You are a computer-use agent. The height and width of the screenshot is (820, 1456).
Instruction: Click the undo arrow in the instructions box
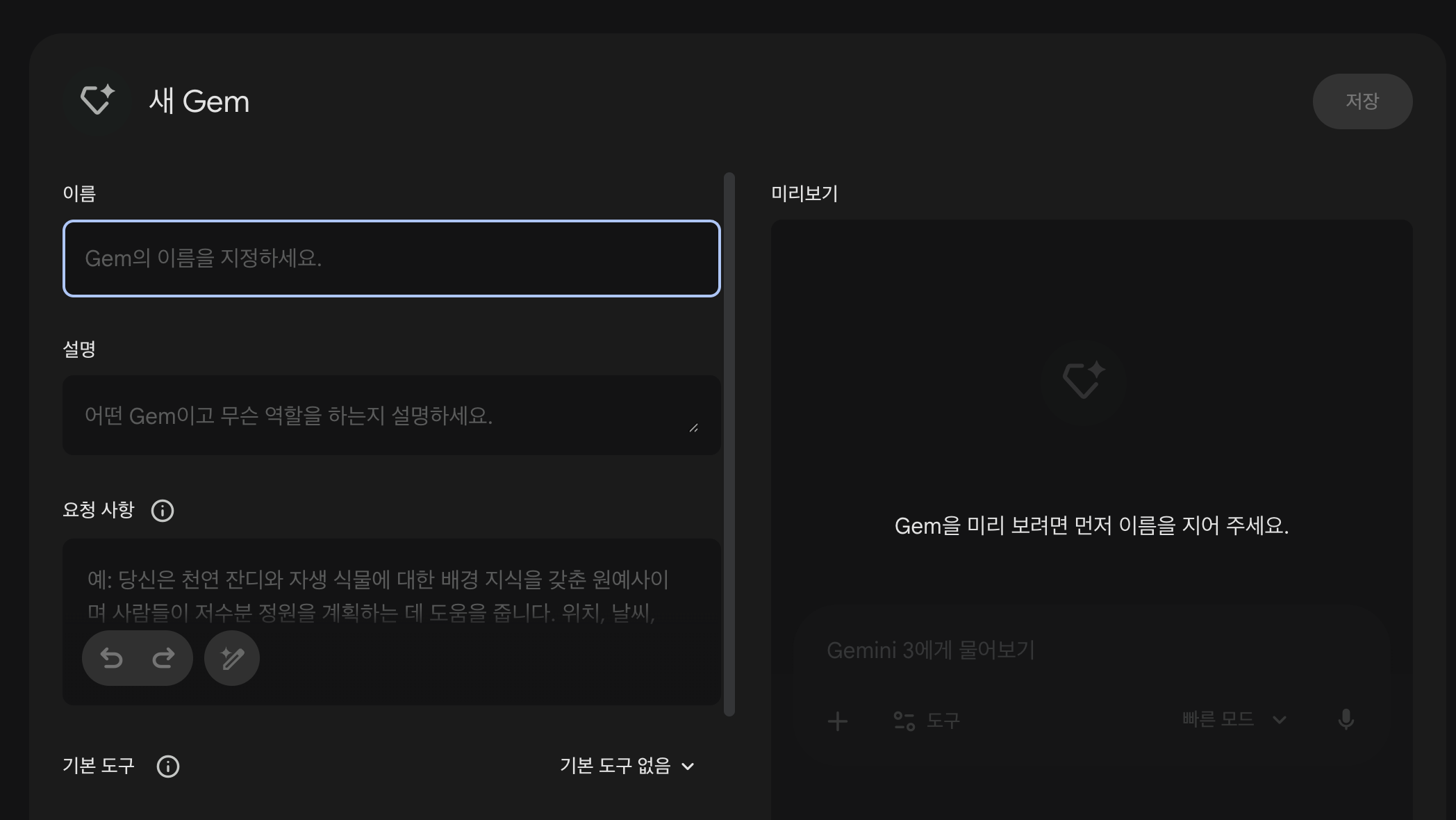111,657
